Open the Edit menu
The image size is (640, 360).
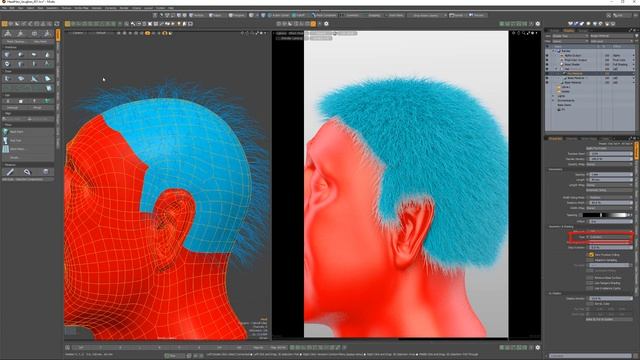point(12,8)
